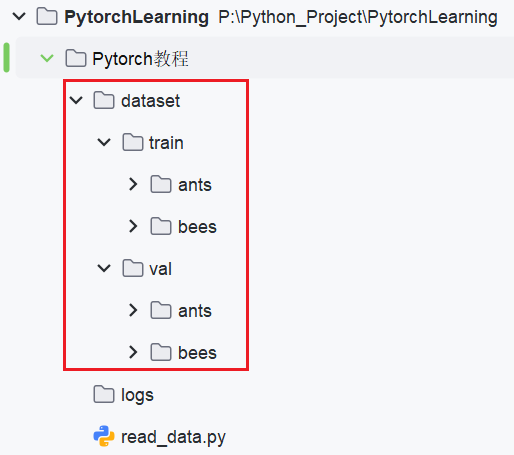This screenshot has width=514, height=455.
Task: Expand the bees folder under train
Action: tap(133, 226)
